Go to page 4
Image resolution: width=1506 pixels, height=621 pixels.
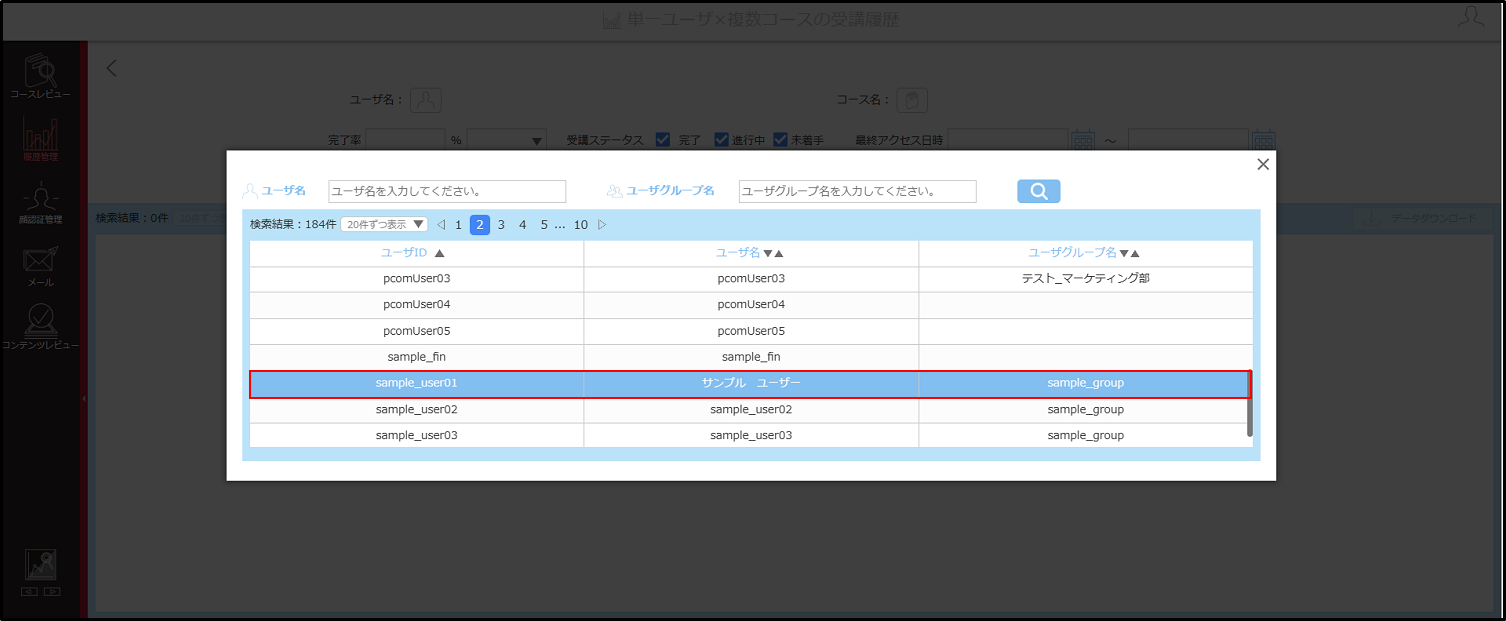click(522, 225)
